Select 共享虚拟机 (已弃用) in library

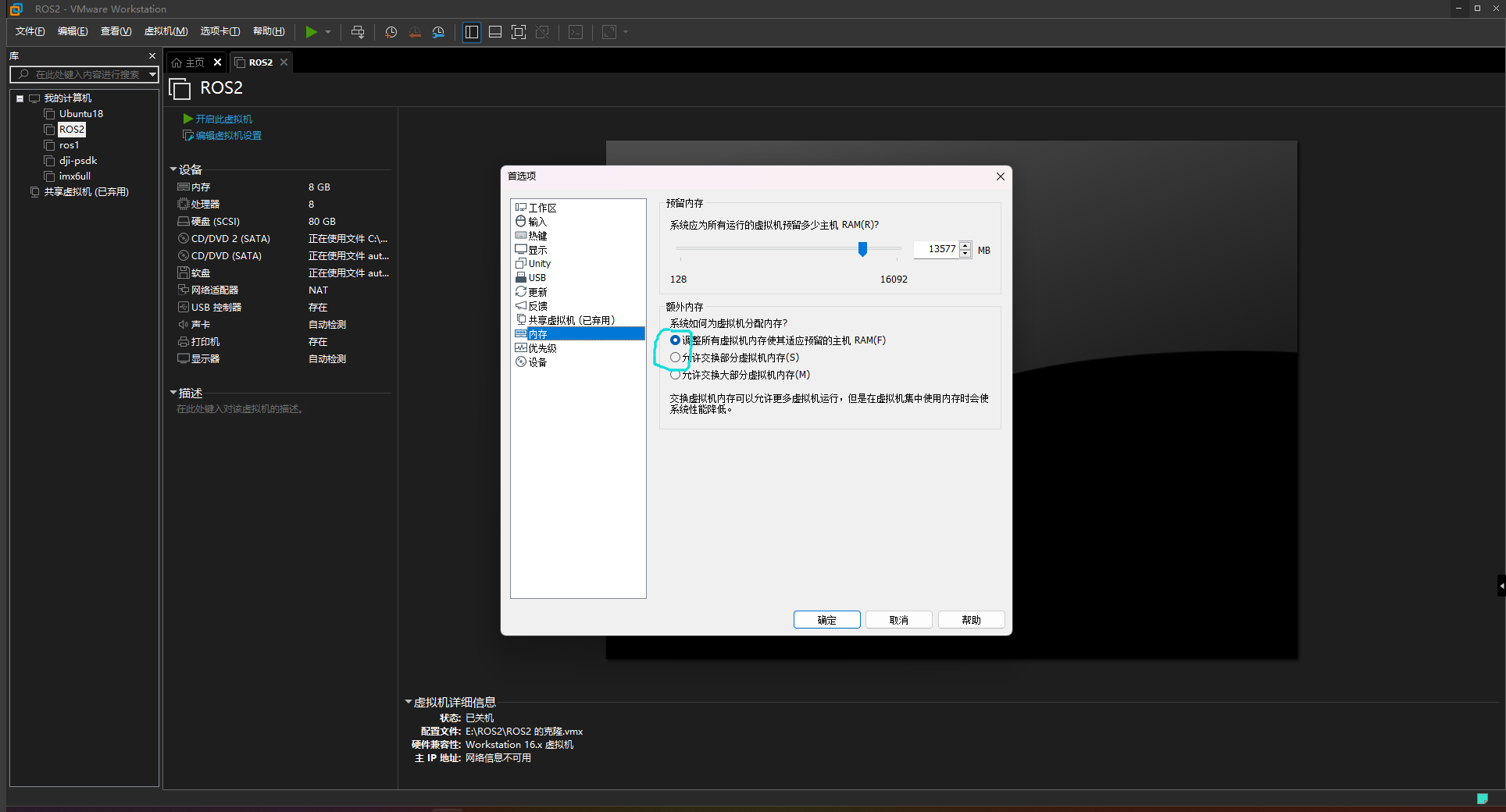pyautogui.click(x=86, y=192)
